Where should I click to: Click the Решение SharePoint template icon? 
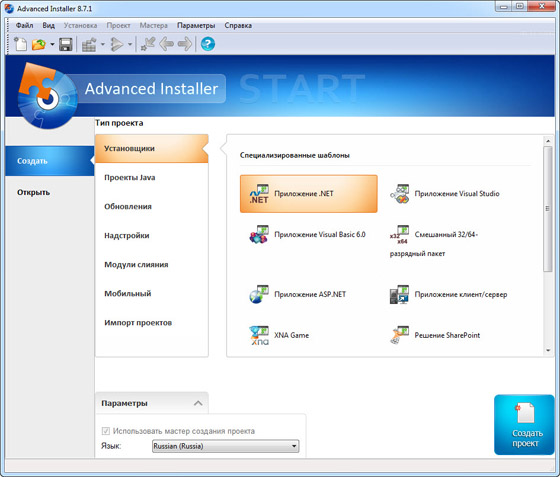point(399,335)
